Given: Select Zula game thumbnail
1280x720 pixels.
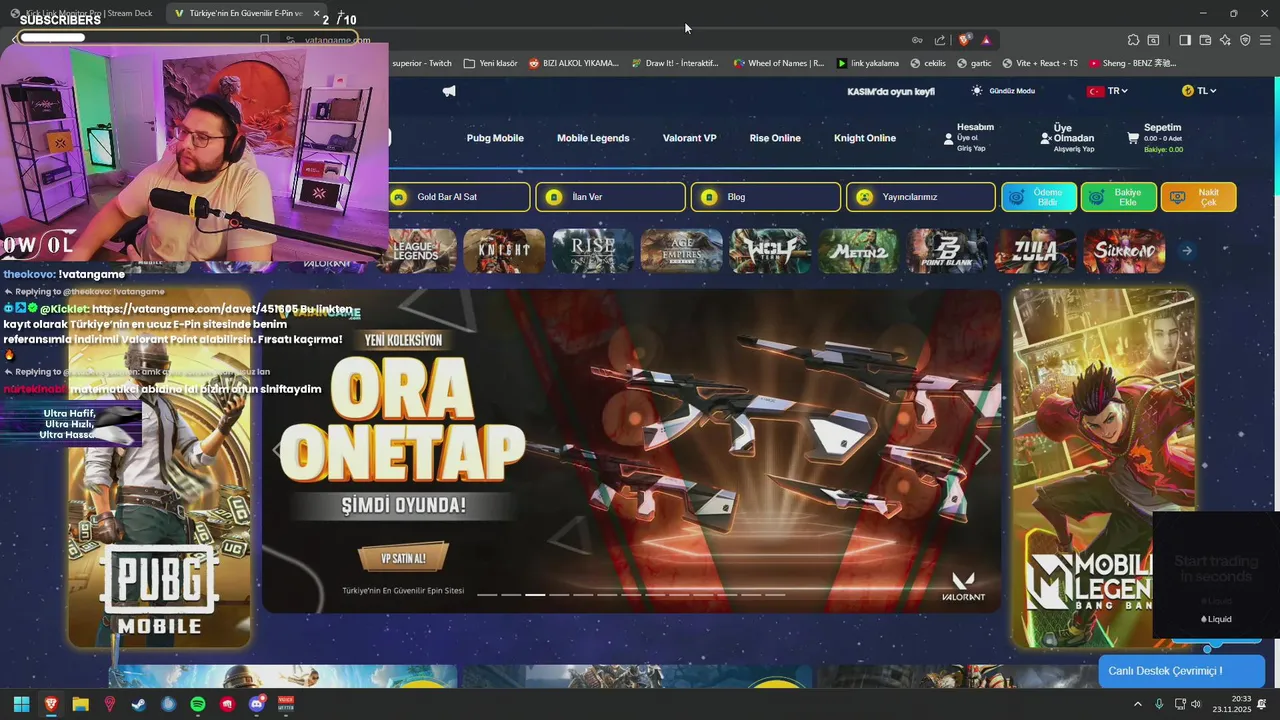Looking at the screenshot, I should click(1035, 251).
